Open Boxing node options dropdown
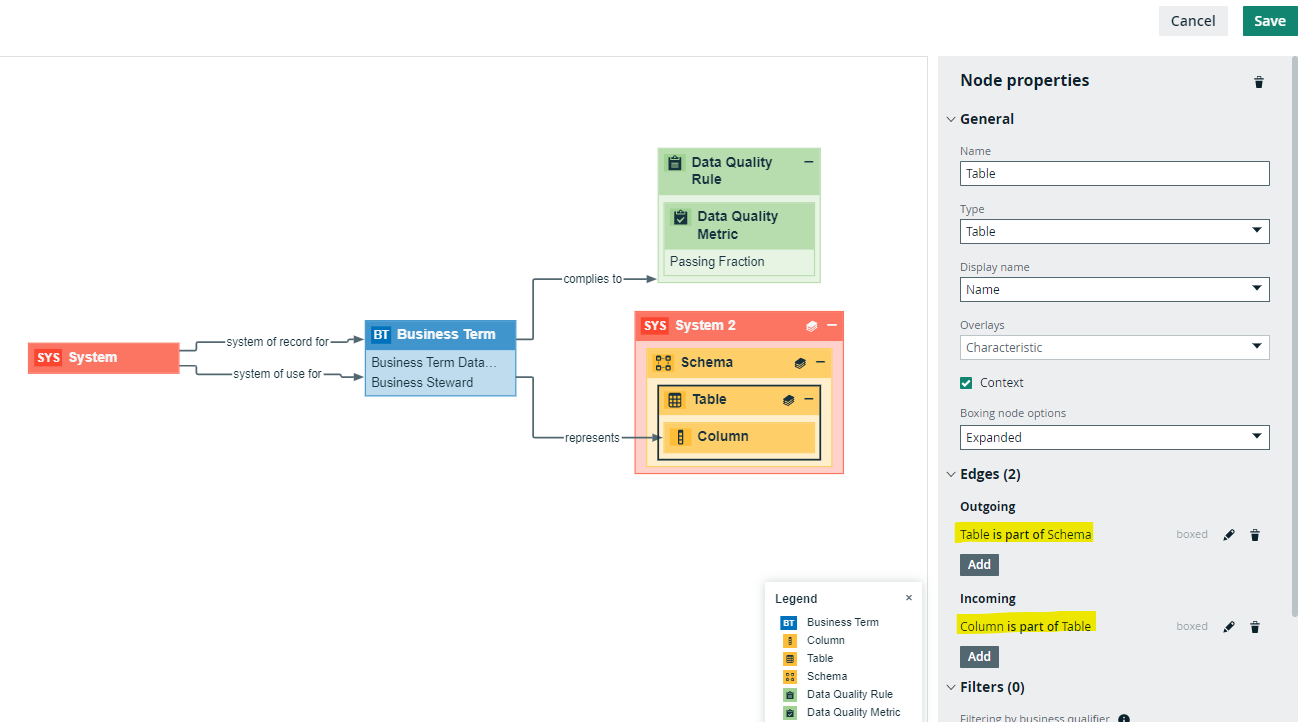 pos(1115,437)
